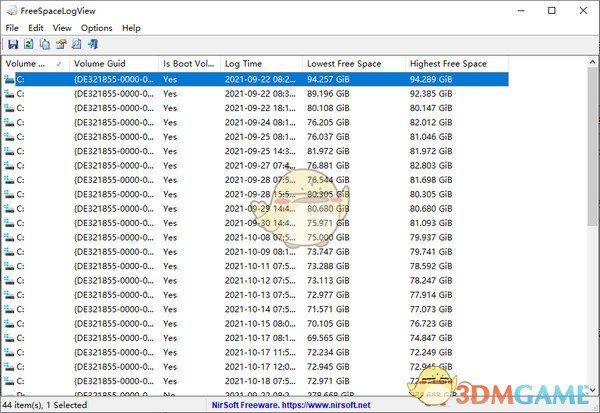Click the vertical scrollbar down arrow

coord(592,390)
